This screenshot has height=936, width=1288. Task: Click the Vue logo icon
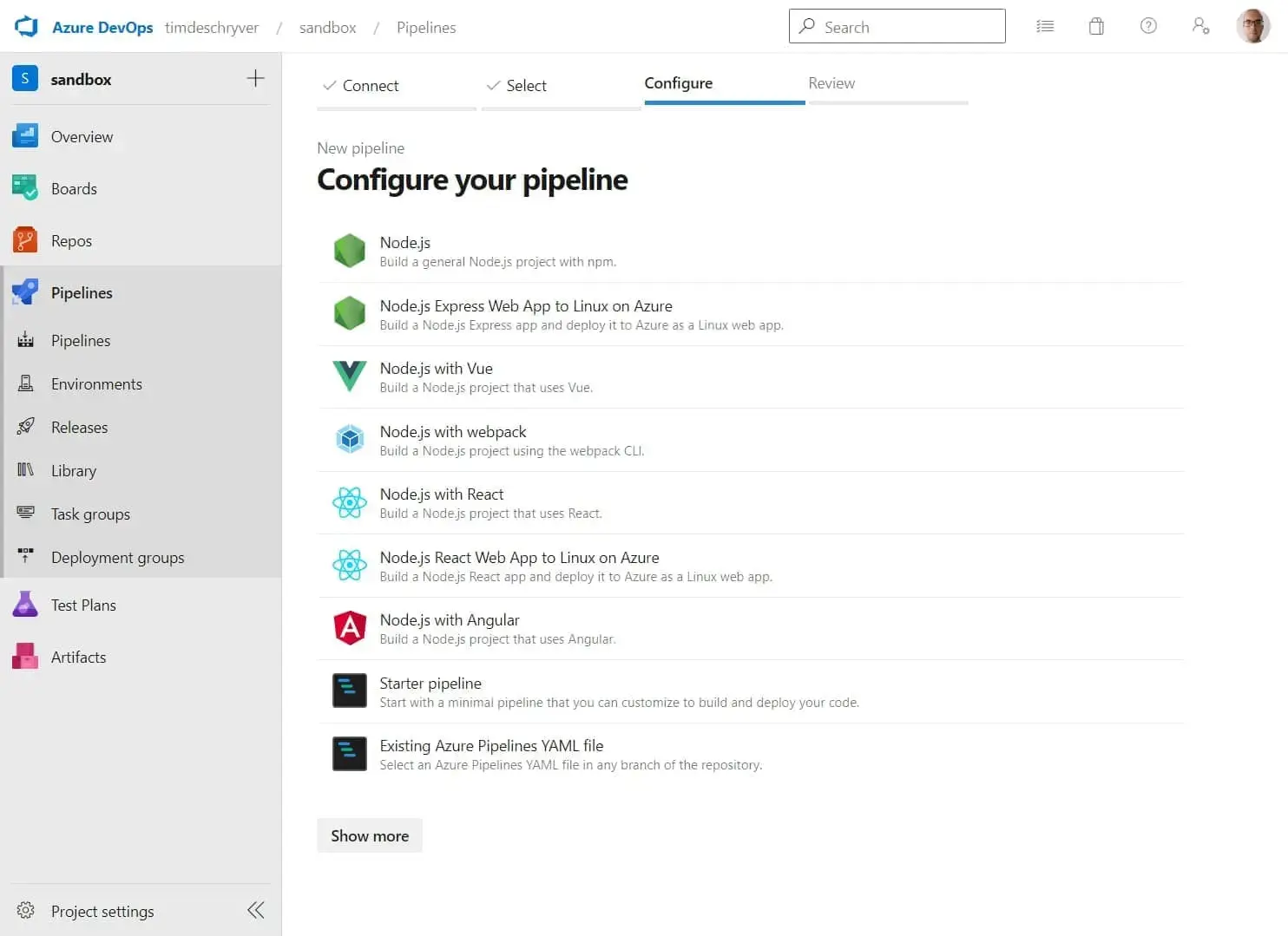(350, 376)
